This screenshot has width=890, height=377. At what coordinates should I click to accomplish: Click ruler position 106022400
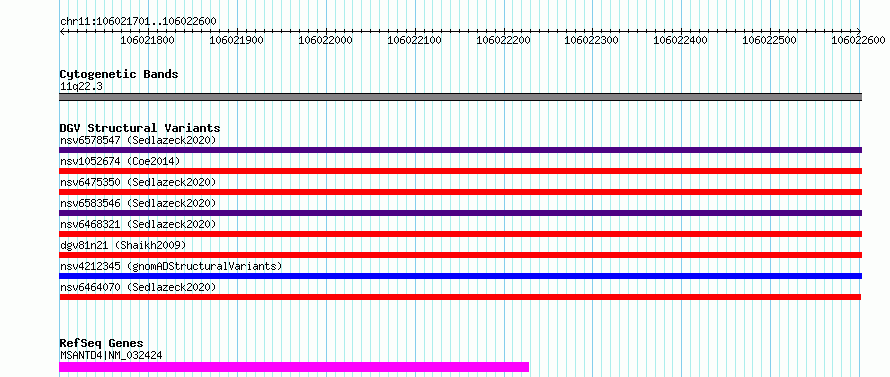[682, 40]
